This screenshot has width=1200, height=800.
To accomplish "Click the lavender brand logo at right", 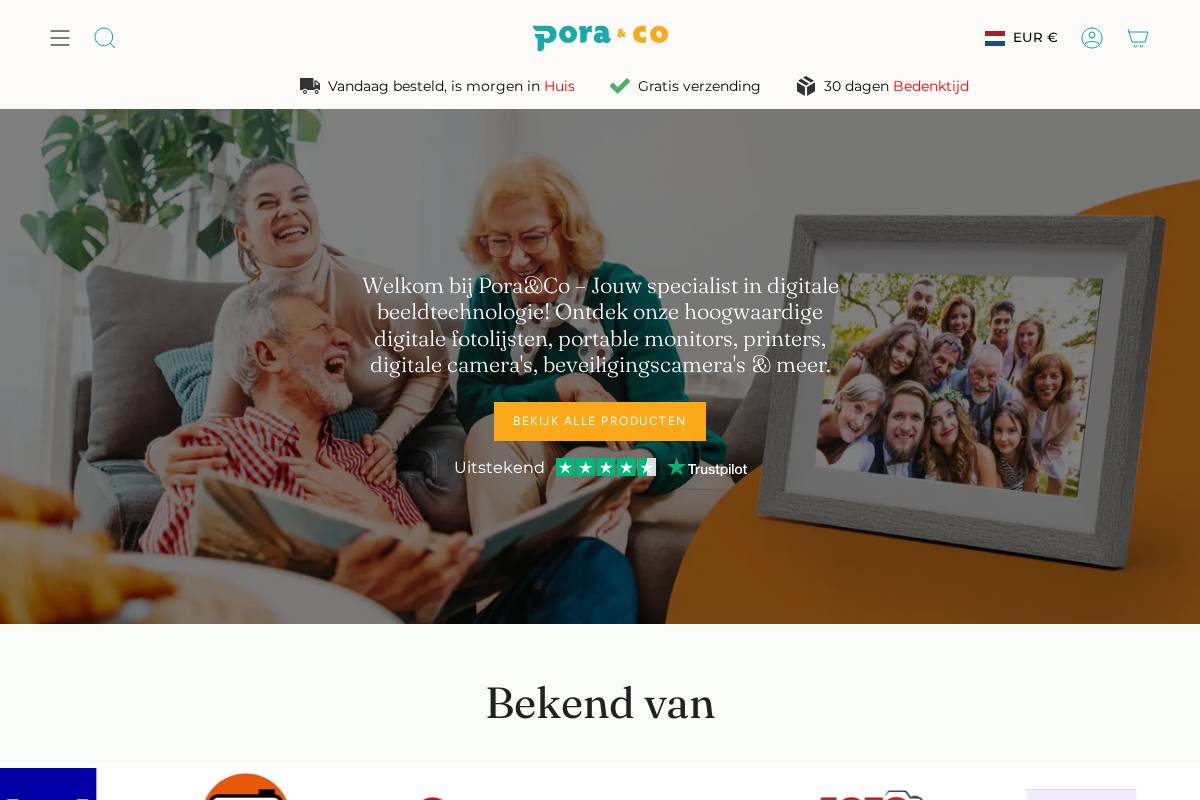I will coord(1081,794).
